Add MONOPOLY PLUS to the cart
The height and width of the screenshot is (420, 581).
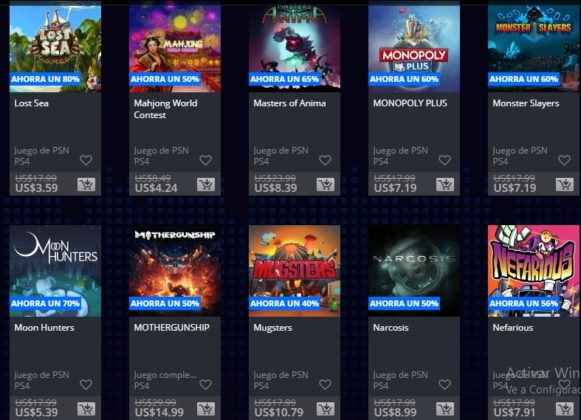445,184
